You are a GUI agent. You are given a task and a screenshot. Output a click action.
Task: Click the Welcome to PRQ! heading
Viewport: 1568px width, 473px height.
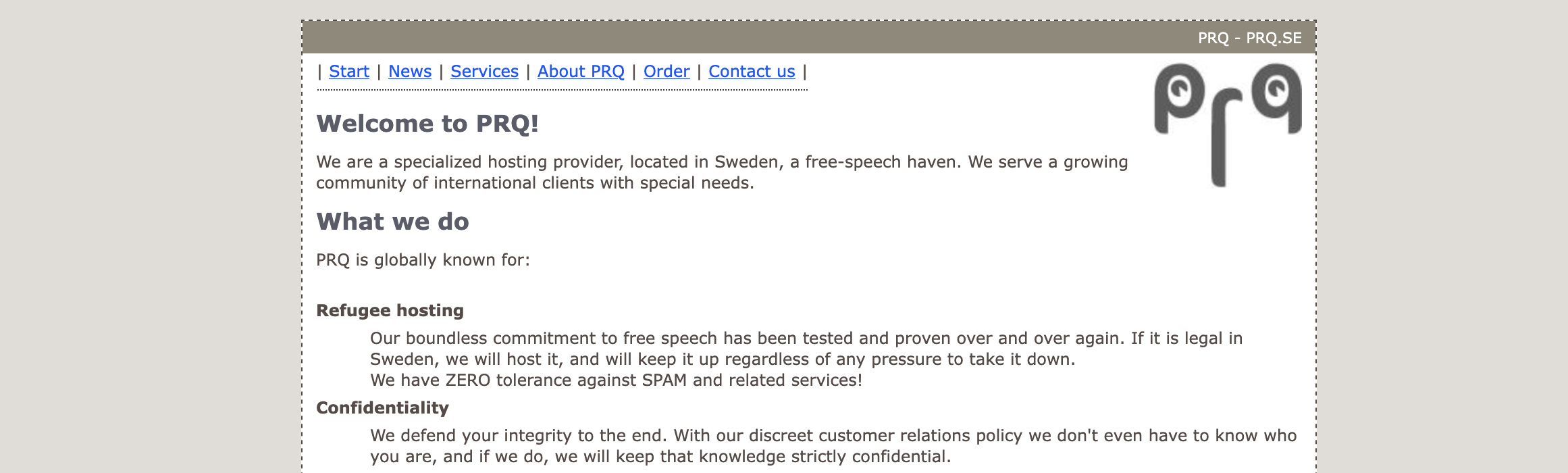pyautogui.click(x=427, y=124)
